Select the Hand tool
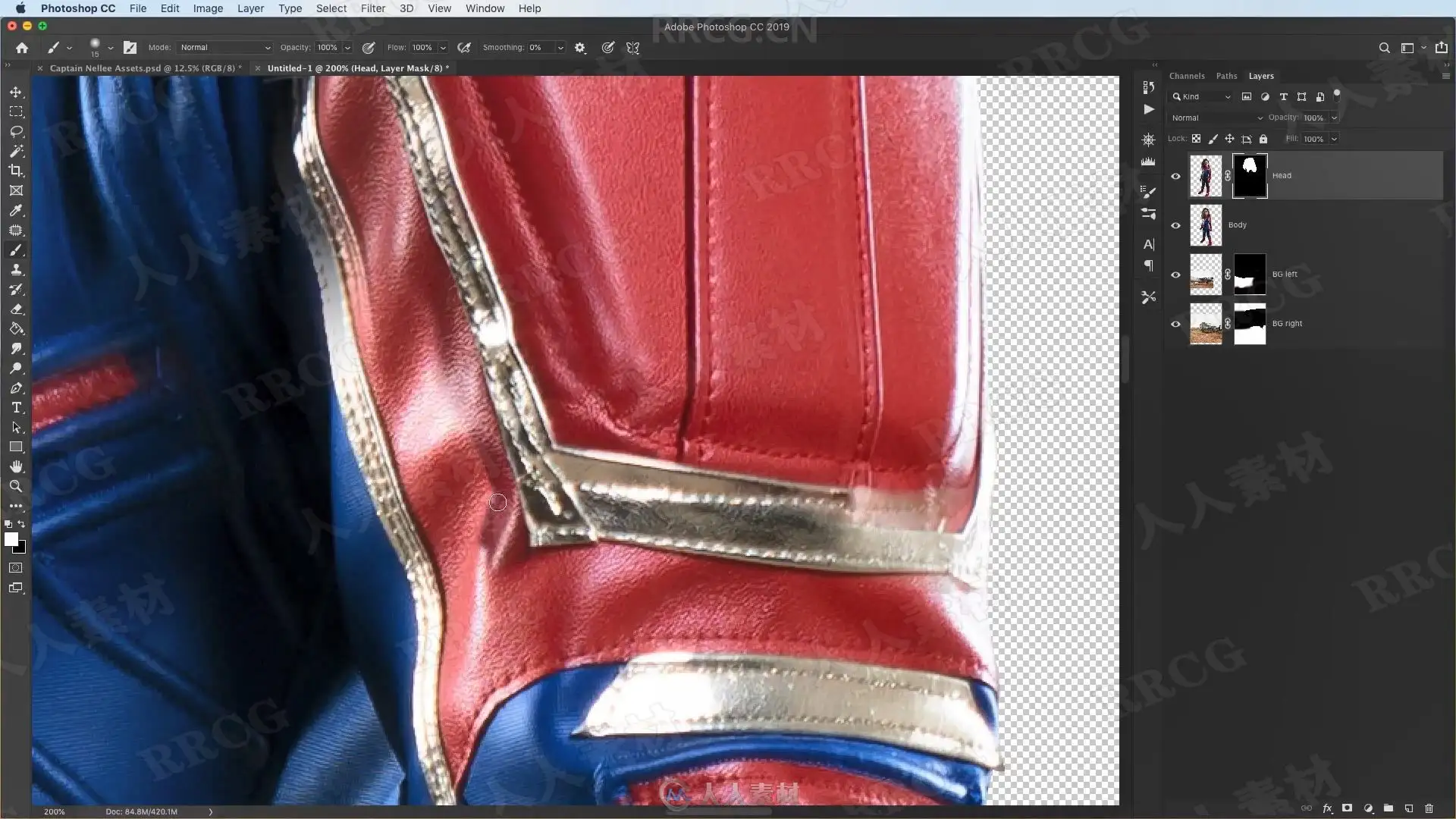The image size is (1456, 819). [16, 466]
